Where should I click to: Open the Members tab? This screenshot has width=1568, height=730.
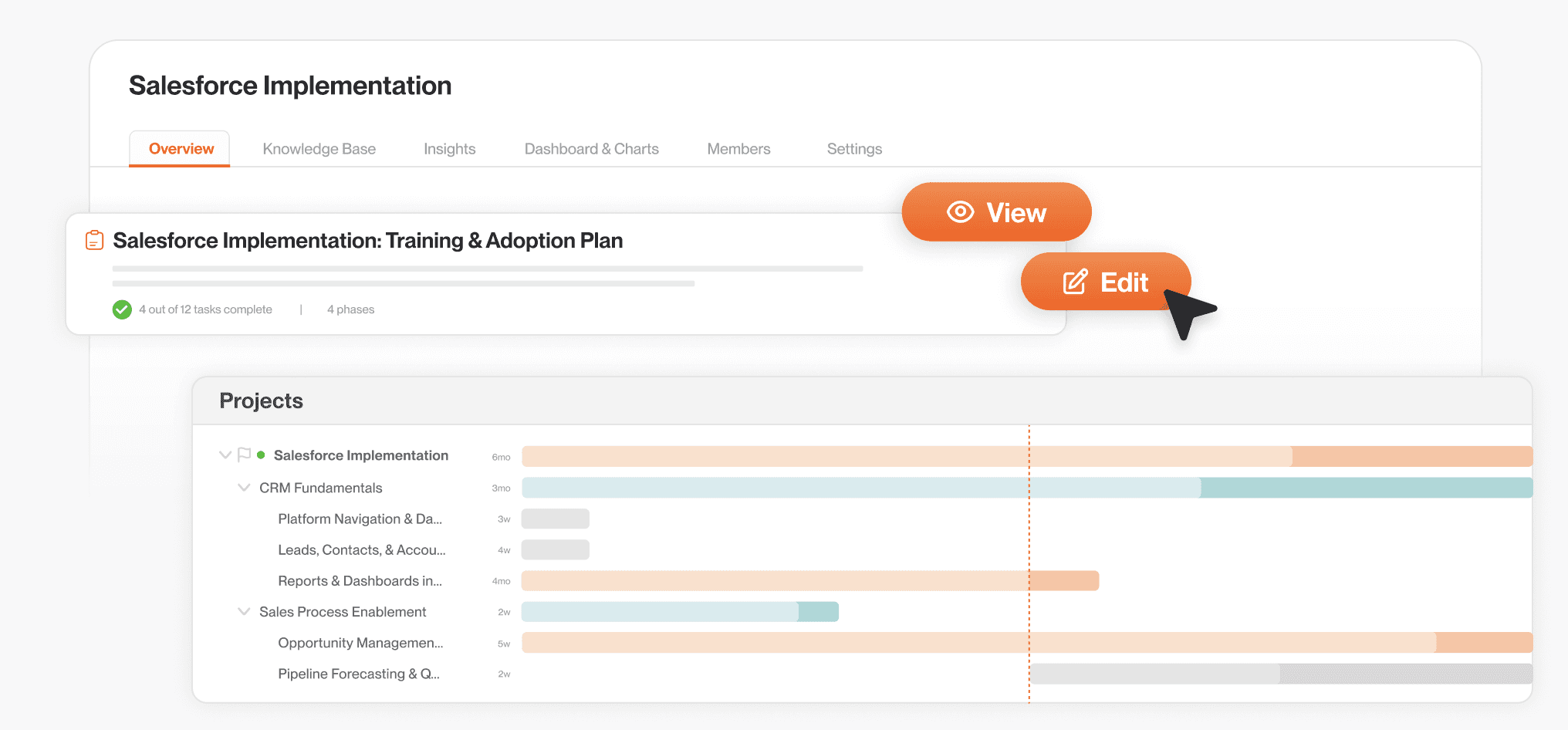[738, 149]
